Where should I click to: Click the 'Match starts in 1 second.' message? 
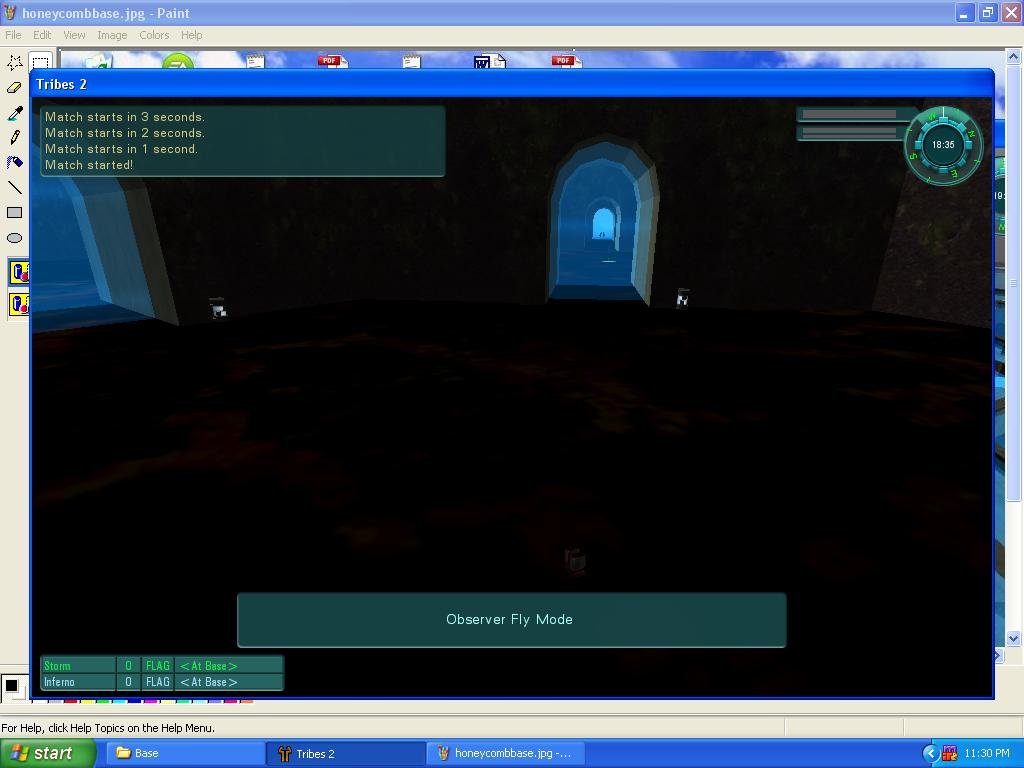121,149
